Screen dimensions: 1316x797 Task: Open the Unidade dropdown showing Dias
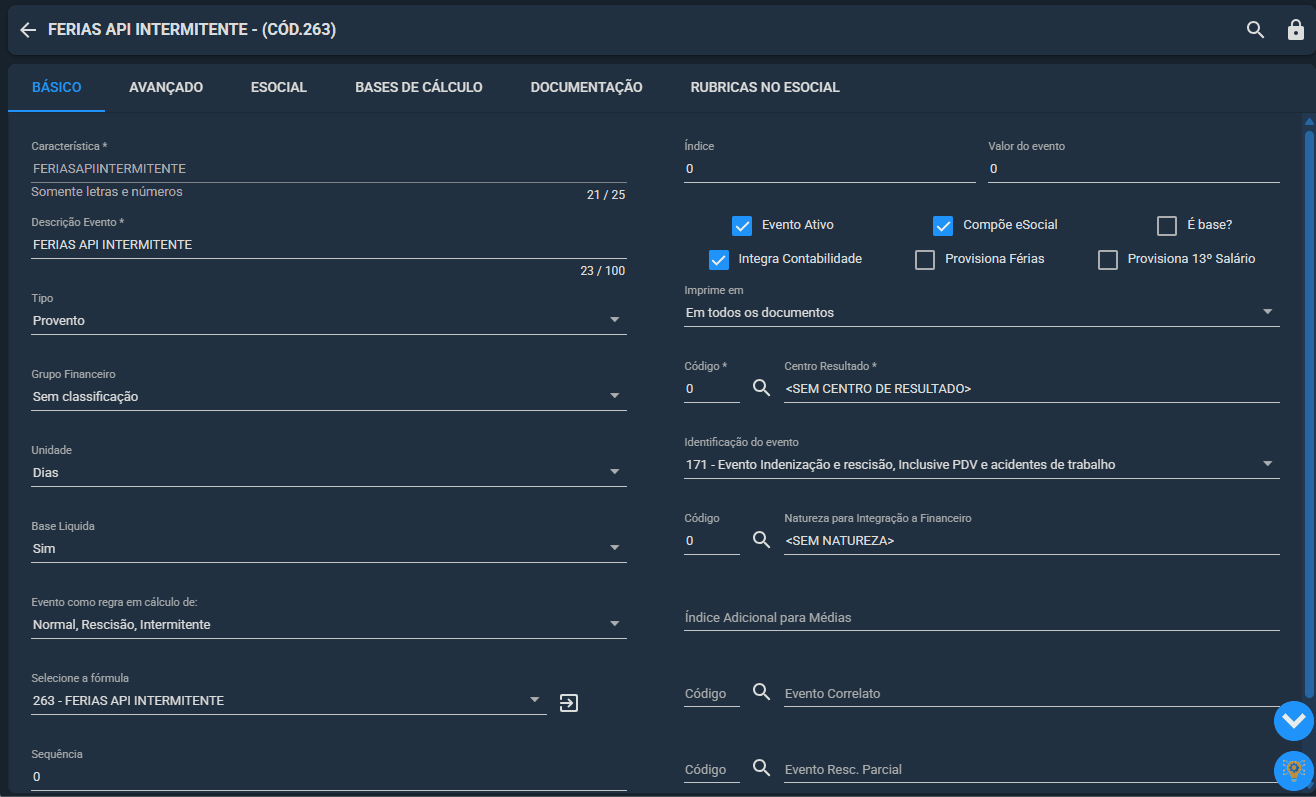pos(329,473)
